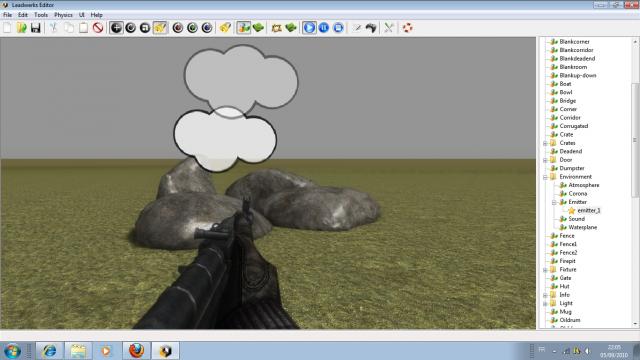Screen dimensions: 640x360
Task: Click the volume icon in system tray
Action: (x=587, y=351)
